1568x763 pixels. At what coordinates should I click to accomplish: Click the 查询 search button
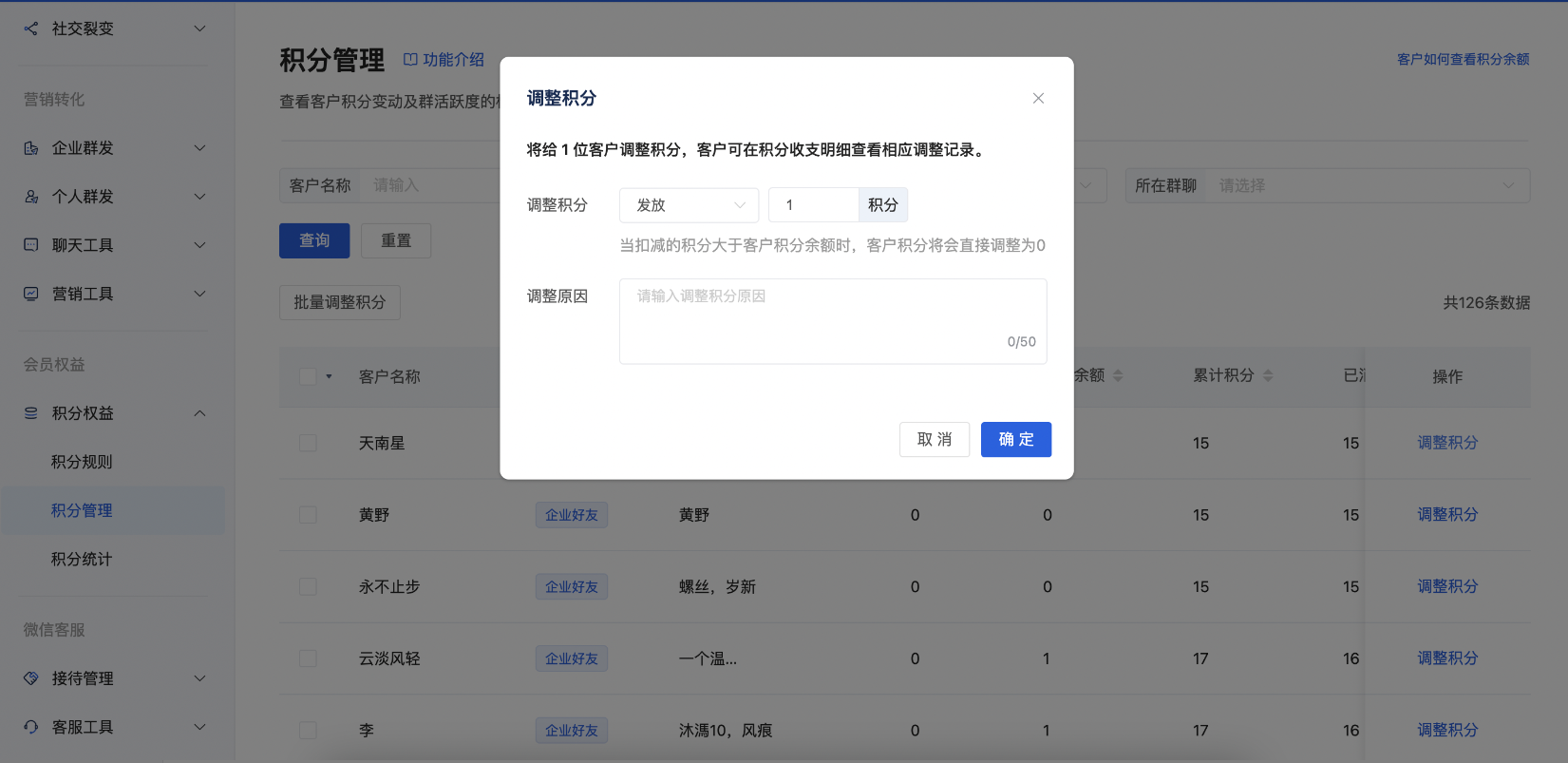(x=314, y=240)
